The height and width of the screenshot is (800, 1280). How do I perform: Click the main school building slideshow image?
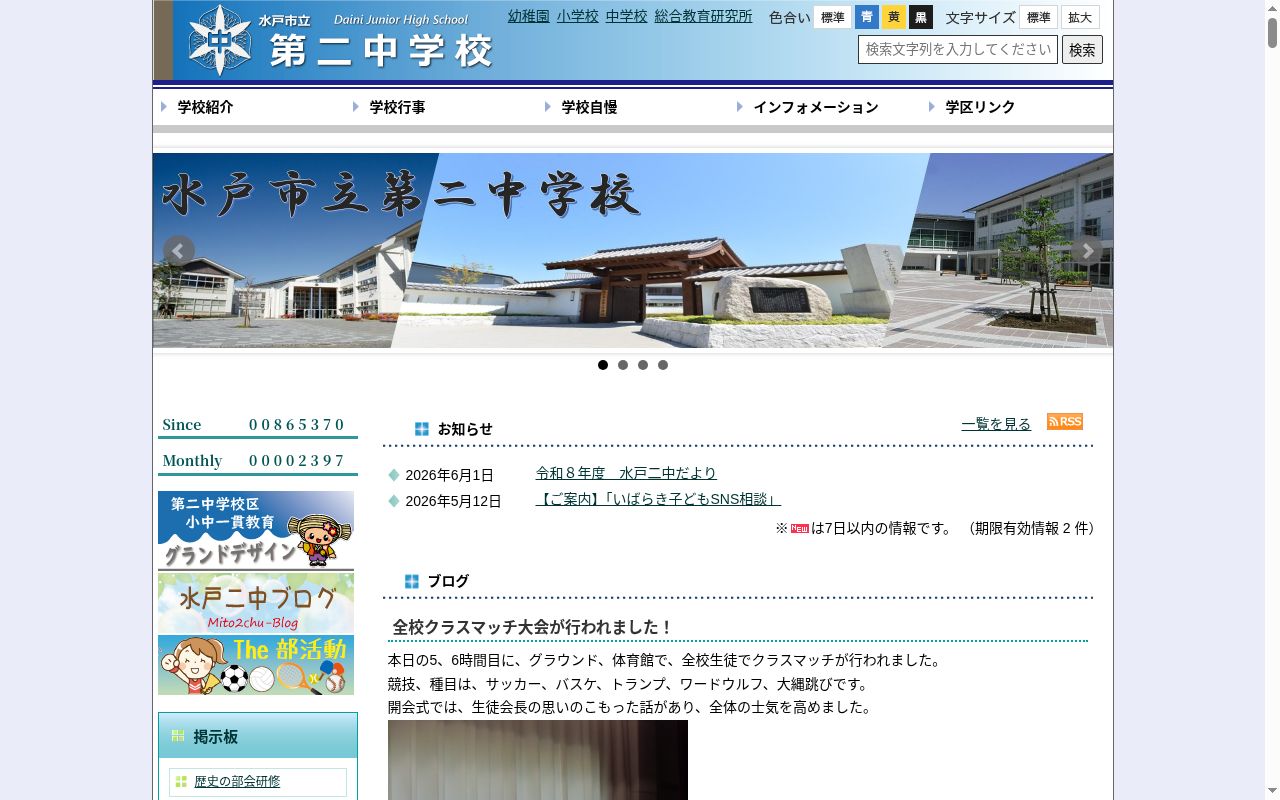tap(633, 250)
